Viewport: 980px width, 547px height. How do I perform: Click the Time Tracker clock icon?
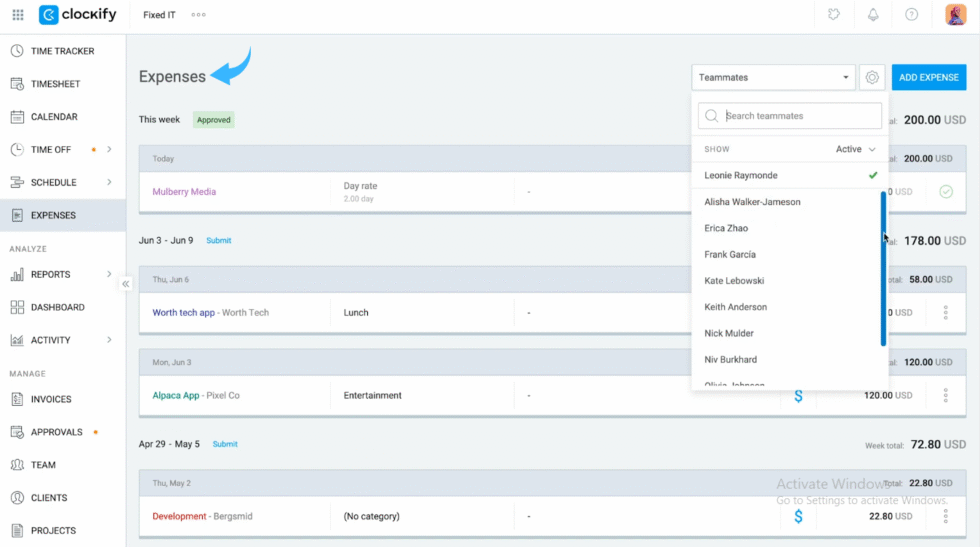17,51
